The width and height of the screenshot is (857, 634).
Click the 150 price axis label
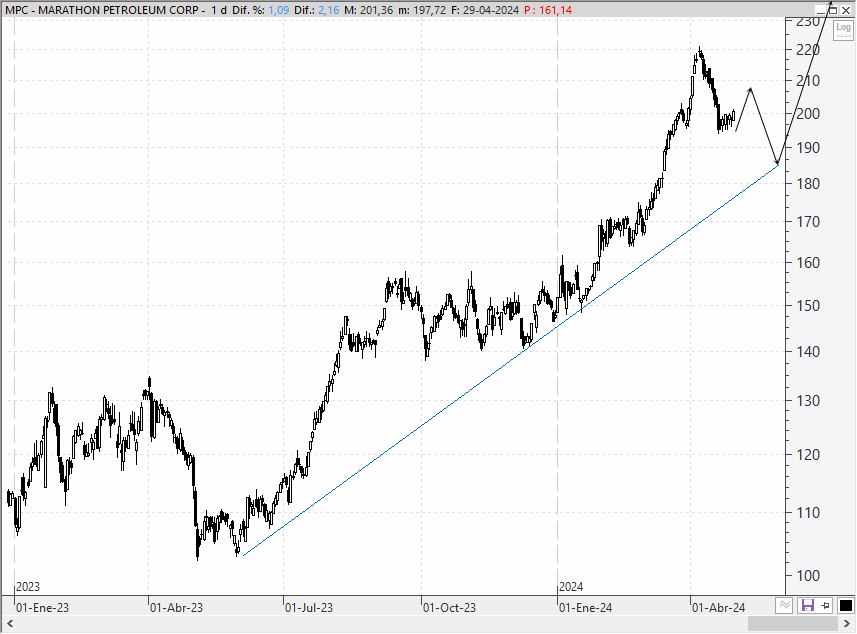pos(808,306)
